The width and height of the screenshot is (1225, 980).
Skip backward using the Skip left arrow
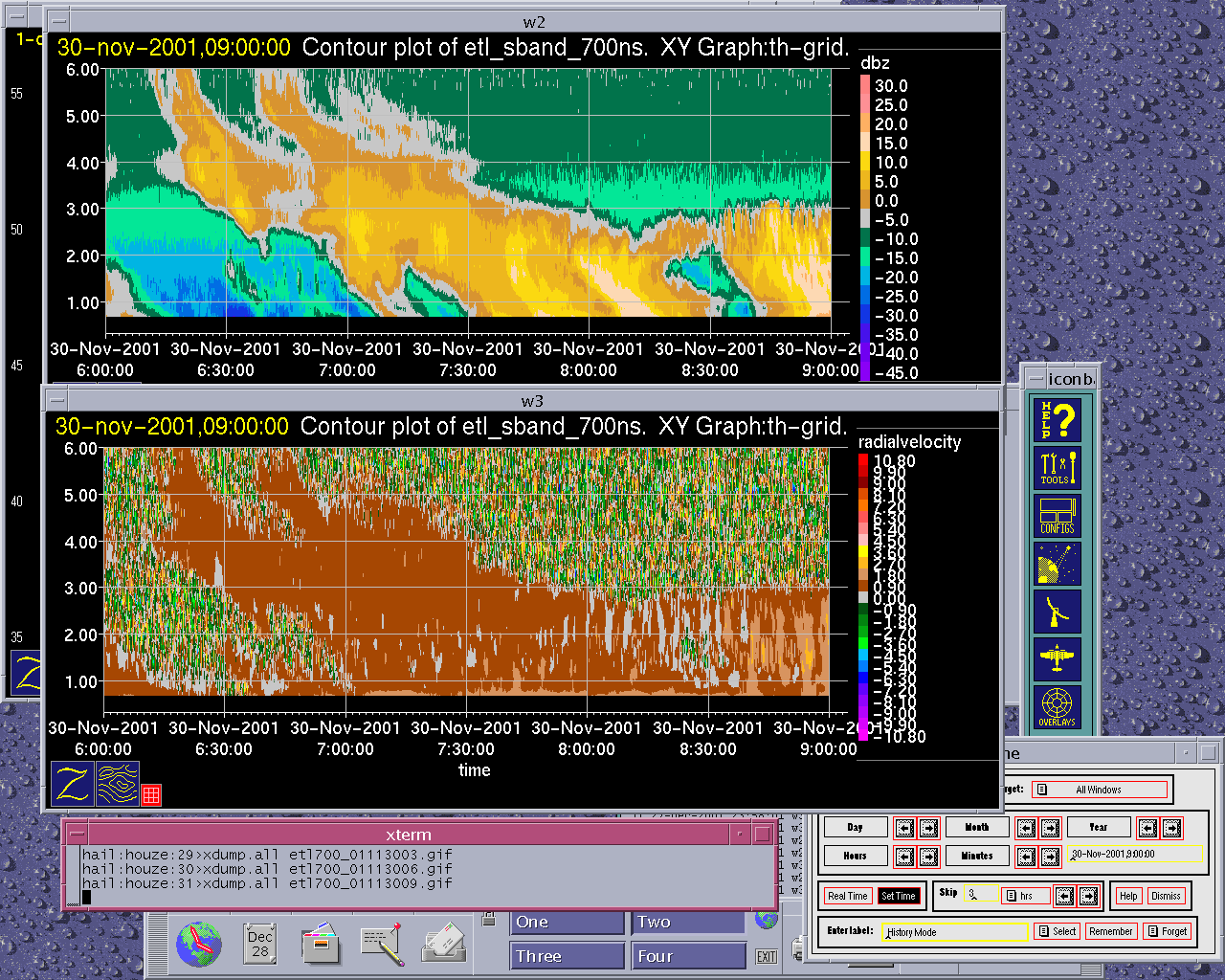[1064, 897]
